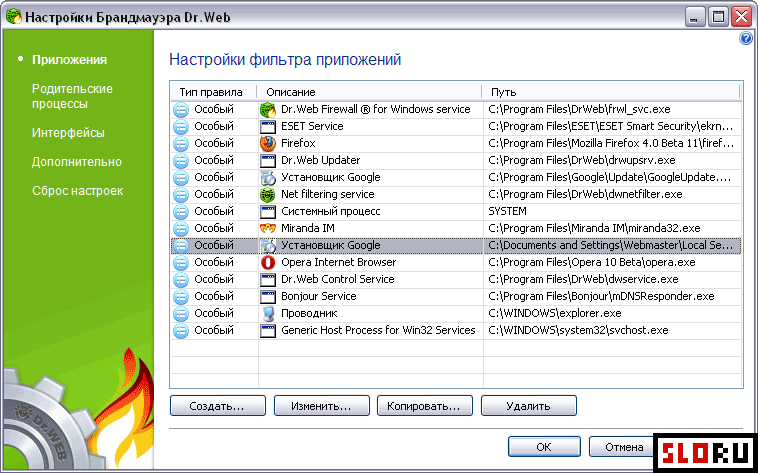Click the Dr.Web Updater window icon
This screenshot has width=758, height=473.
pyautogui.click(x=267, y=161)
